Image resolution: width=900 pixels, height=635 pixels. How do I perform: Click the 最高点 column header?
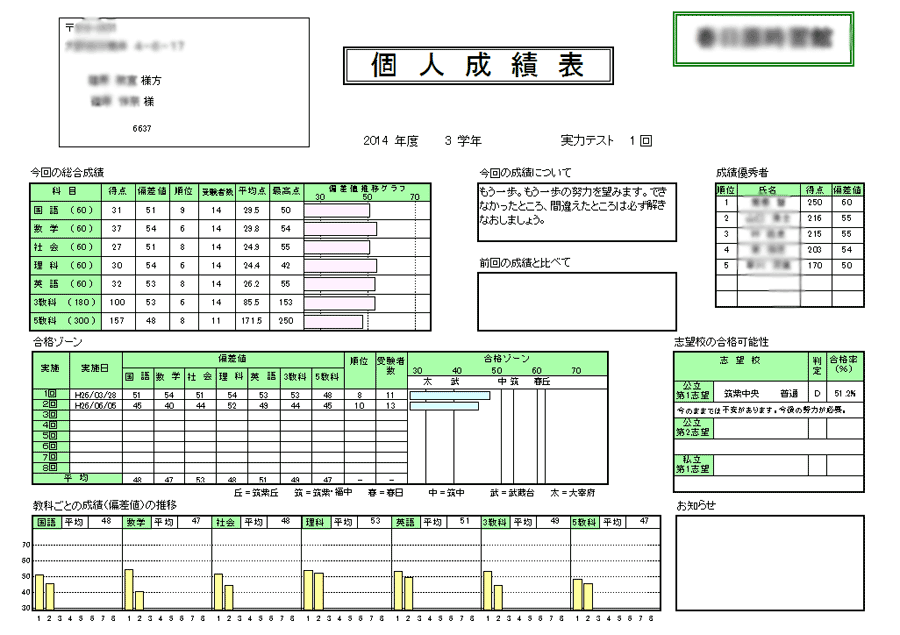click(285, 190)
